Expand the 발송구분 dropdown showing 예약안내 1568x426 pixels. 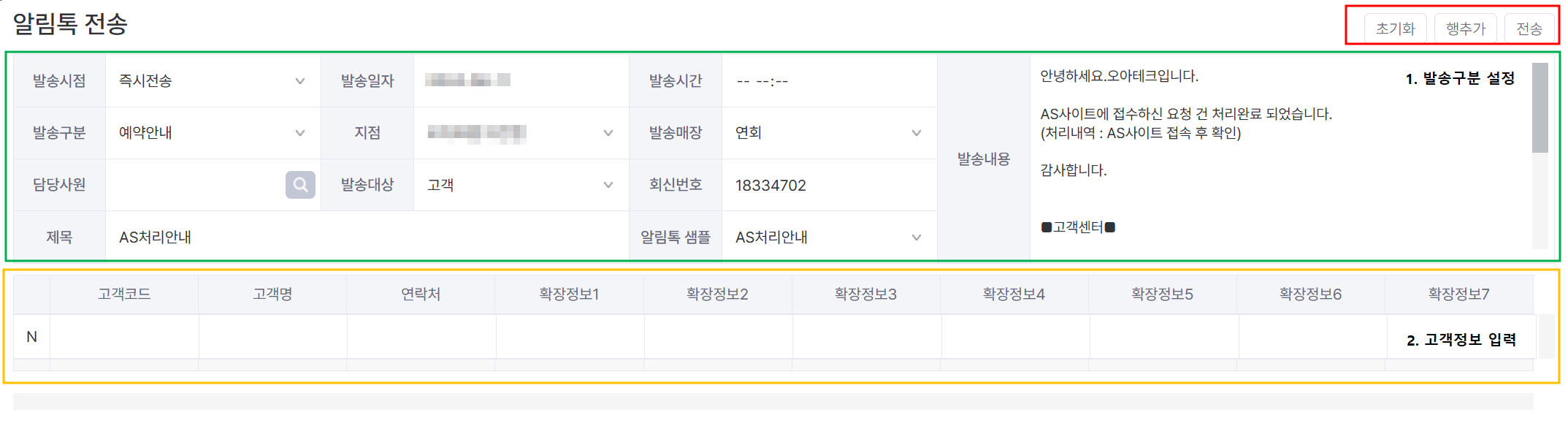(212, 132)
